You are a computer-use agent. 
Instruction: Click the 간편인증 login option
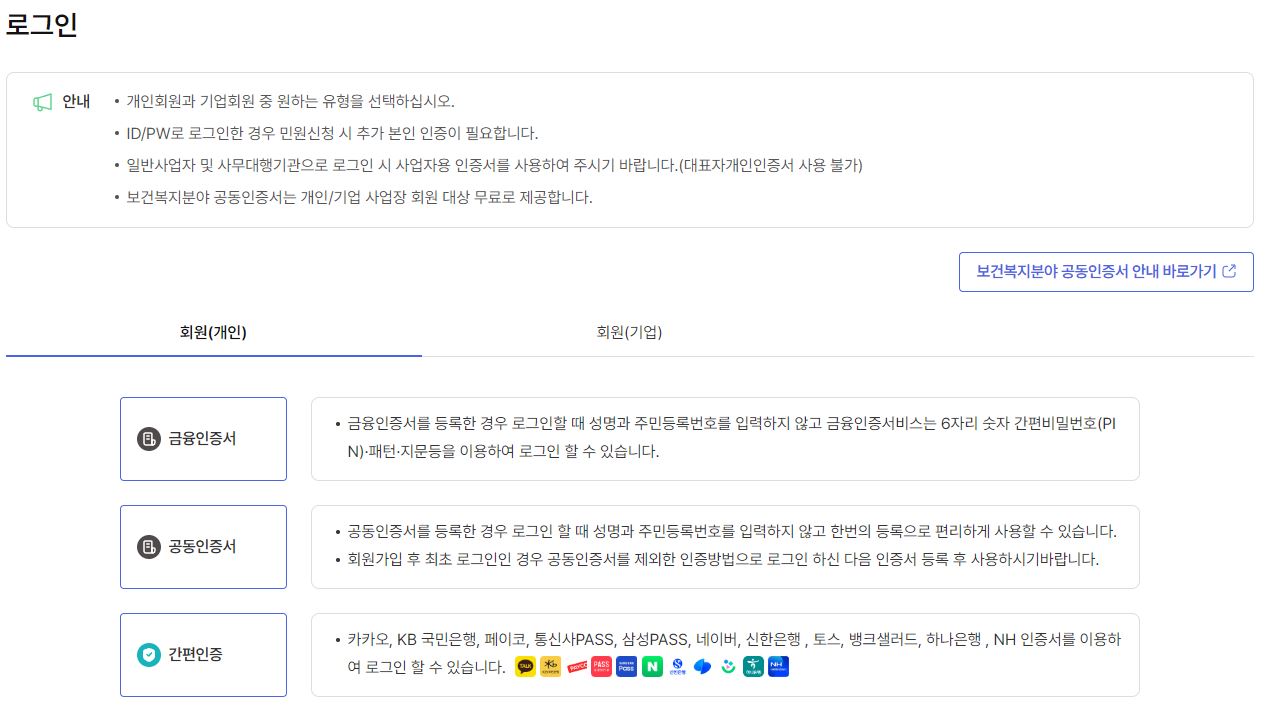coord(203,654)
